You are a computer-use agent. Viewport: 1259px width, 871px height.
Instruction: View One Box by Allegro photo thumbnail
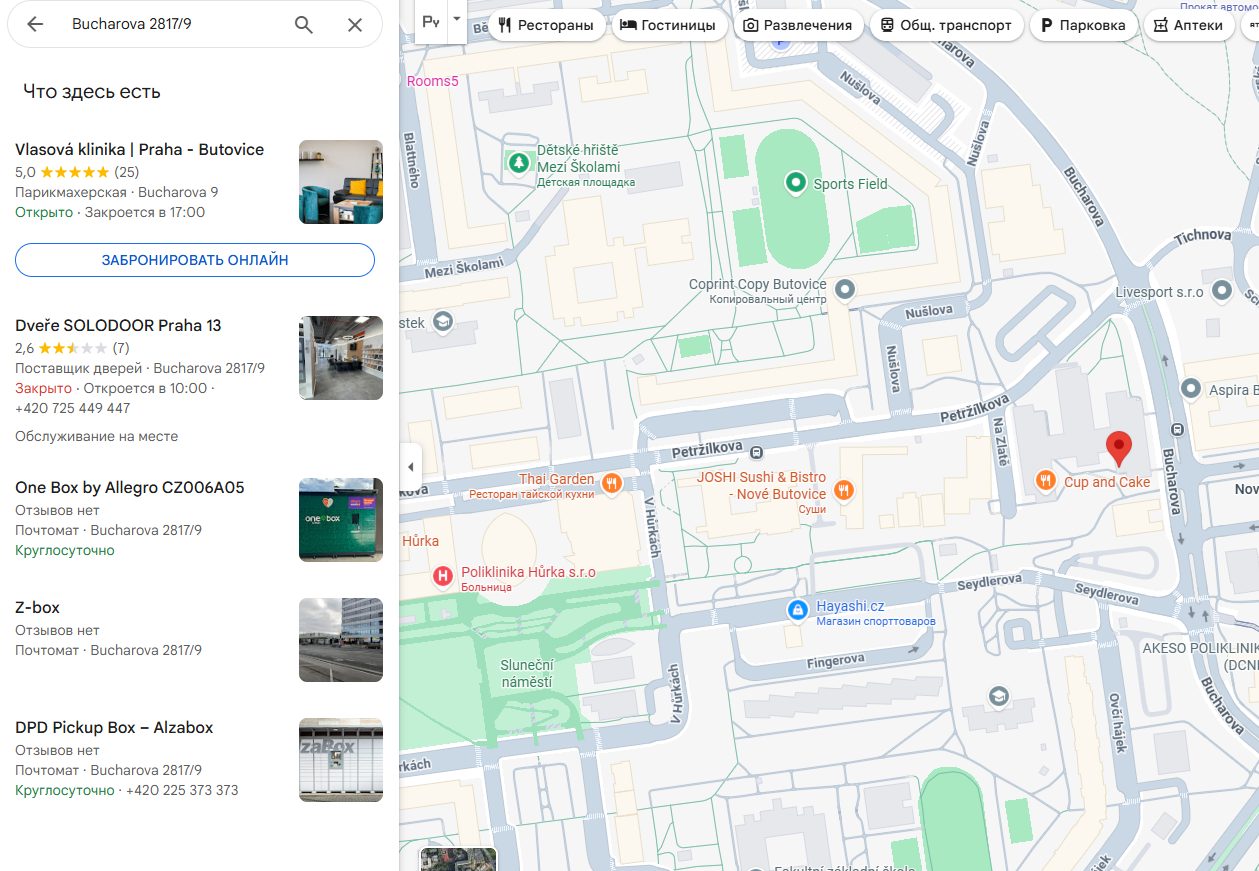[x=341, y=520]
